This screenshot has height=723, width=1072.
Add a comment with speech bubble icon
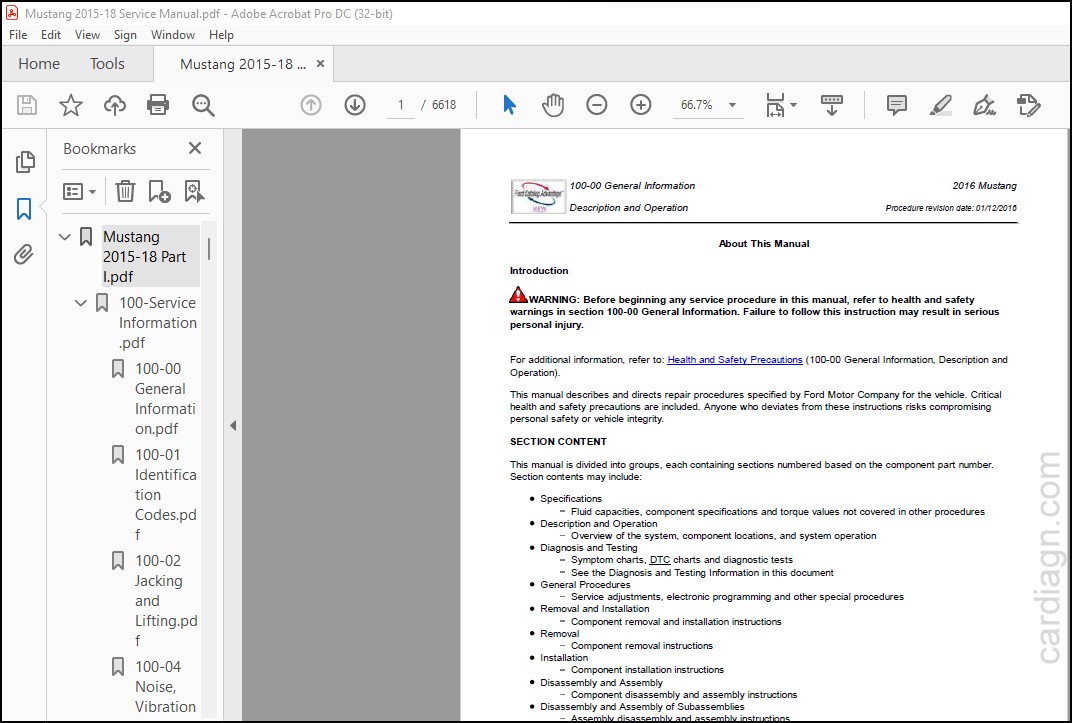(896, 105)
